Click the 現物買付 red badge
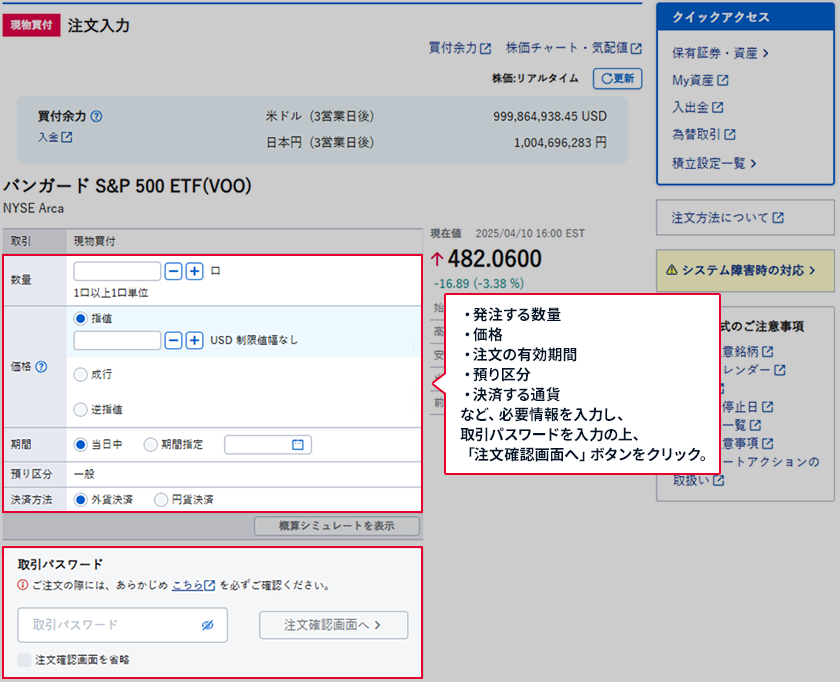The image size is (840, 682). tap(31, 25)
